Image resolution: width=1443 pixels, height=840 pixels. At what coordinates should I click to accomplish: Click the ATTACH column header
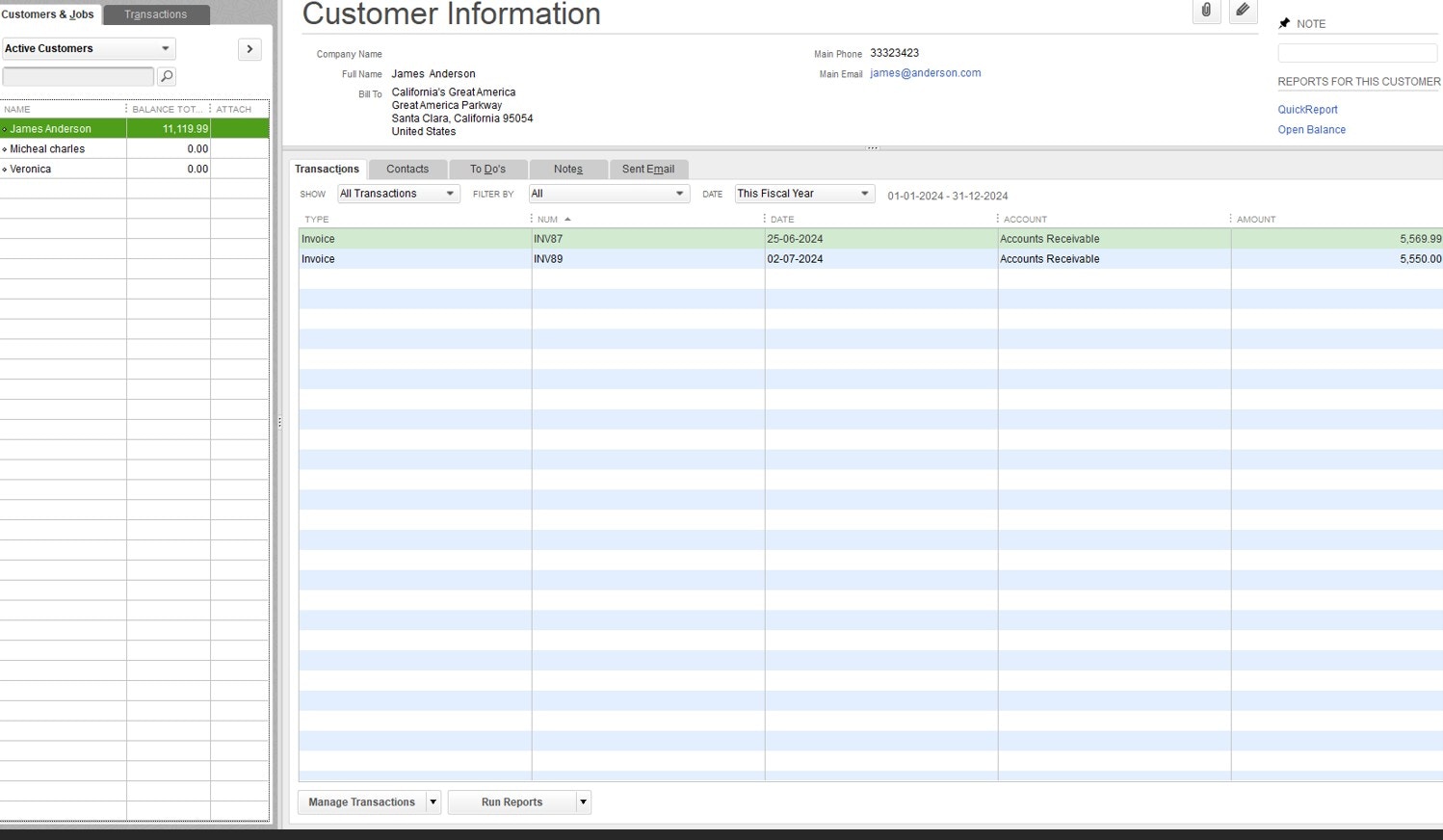pos(240,109)
